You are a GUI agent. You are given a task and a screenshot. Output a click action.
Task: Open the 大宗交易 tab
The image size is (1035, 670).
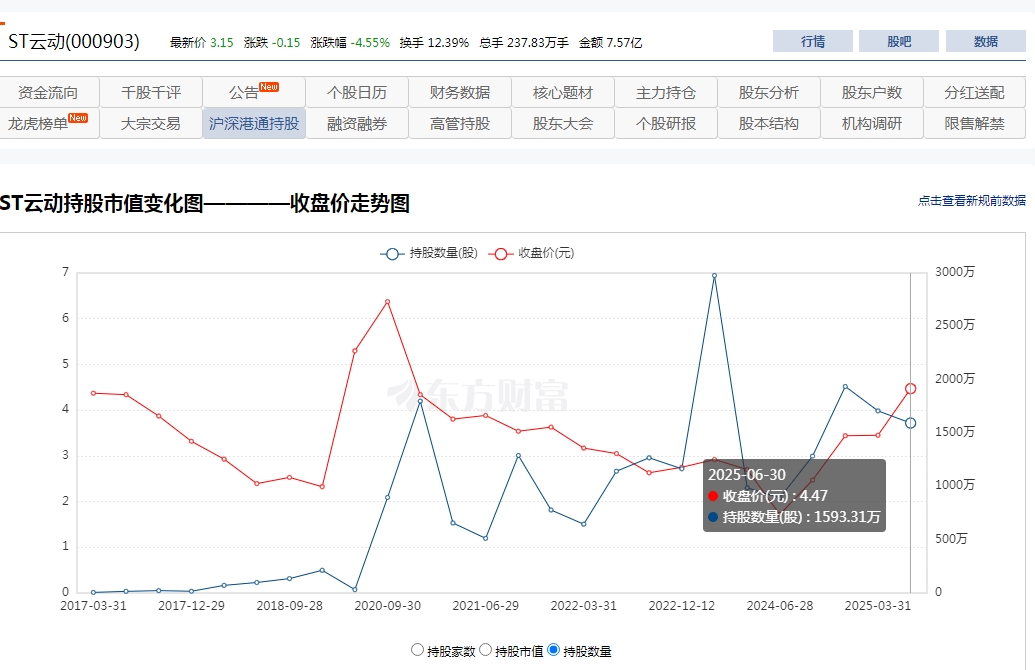coord(151,123)
